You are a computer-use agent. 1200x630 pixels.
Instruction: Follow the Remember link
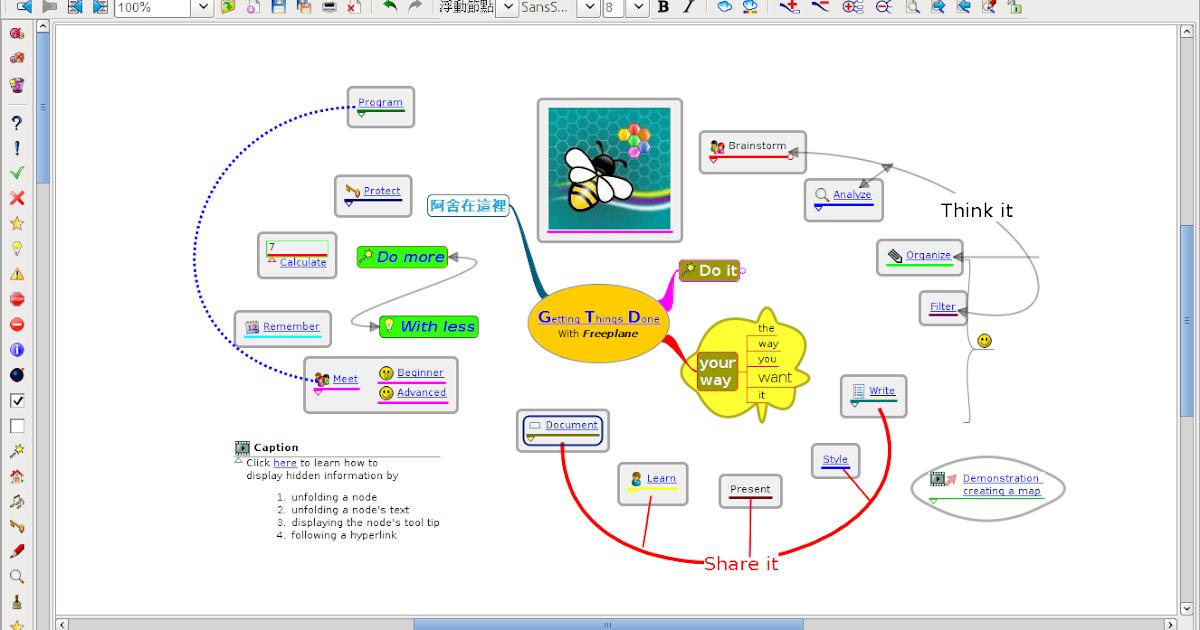[x=291, y=326]
